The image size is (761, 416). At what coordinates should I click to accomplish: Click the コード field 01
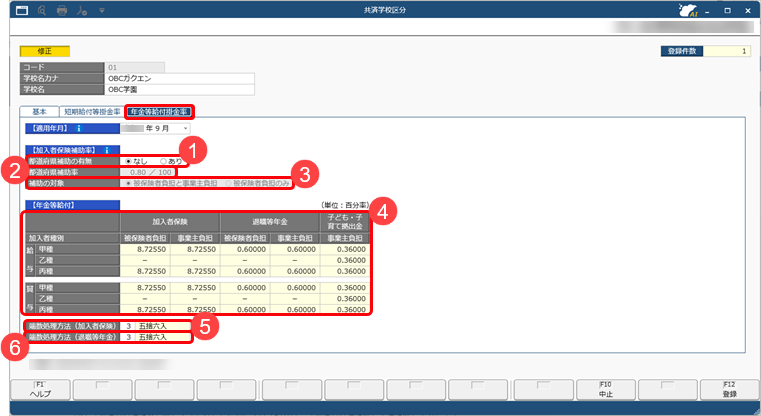(x=134, y=67)
